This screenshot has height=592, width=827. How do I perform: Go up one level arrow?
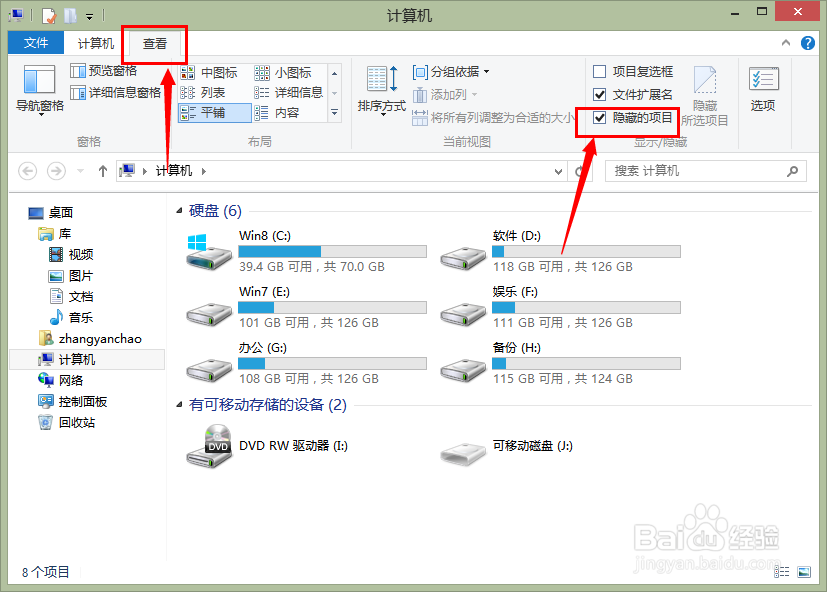pyautogui.click(x=103, y=171)
